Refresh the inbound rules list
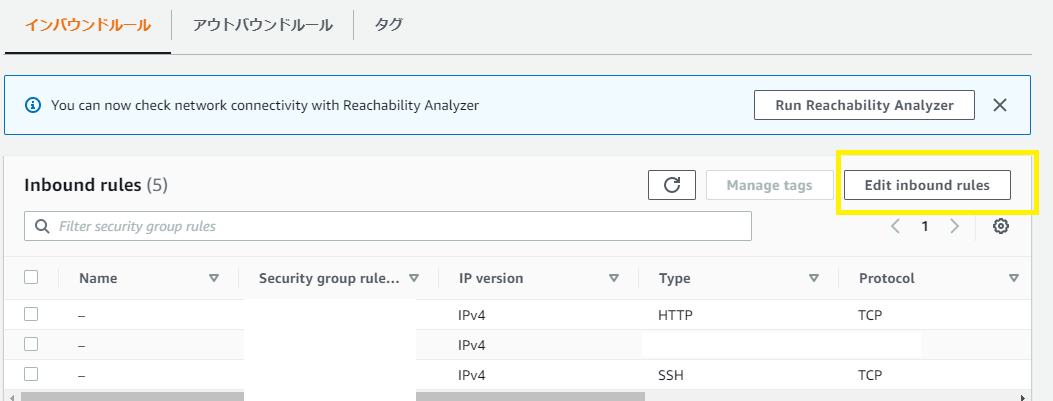Viewport: 1053px width, 401px height. coord(672,185)
